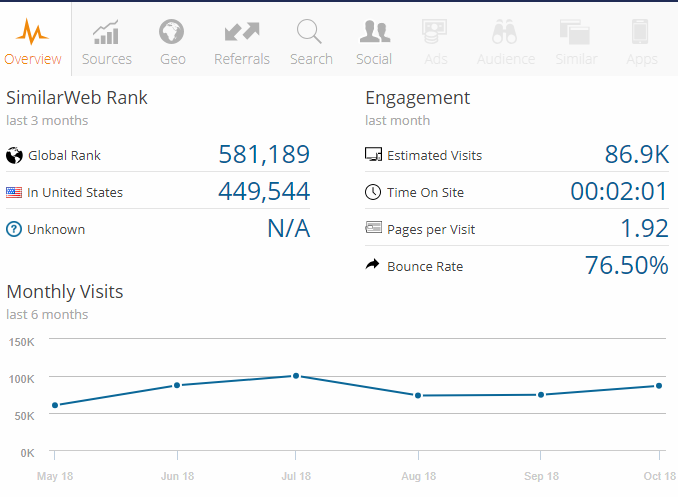
Task: Click the N/A rank value
Action: pos(289,228)
